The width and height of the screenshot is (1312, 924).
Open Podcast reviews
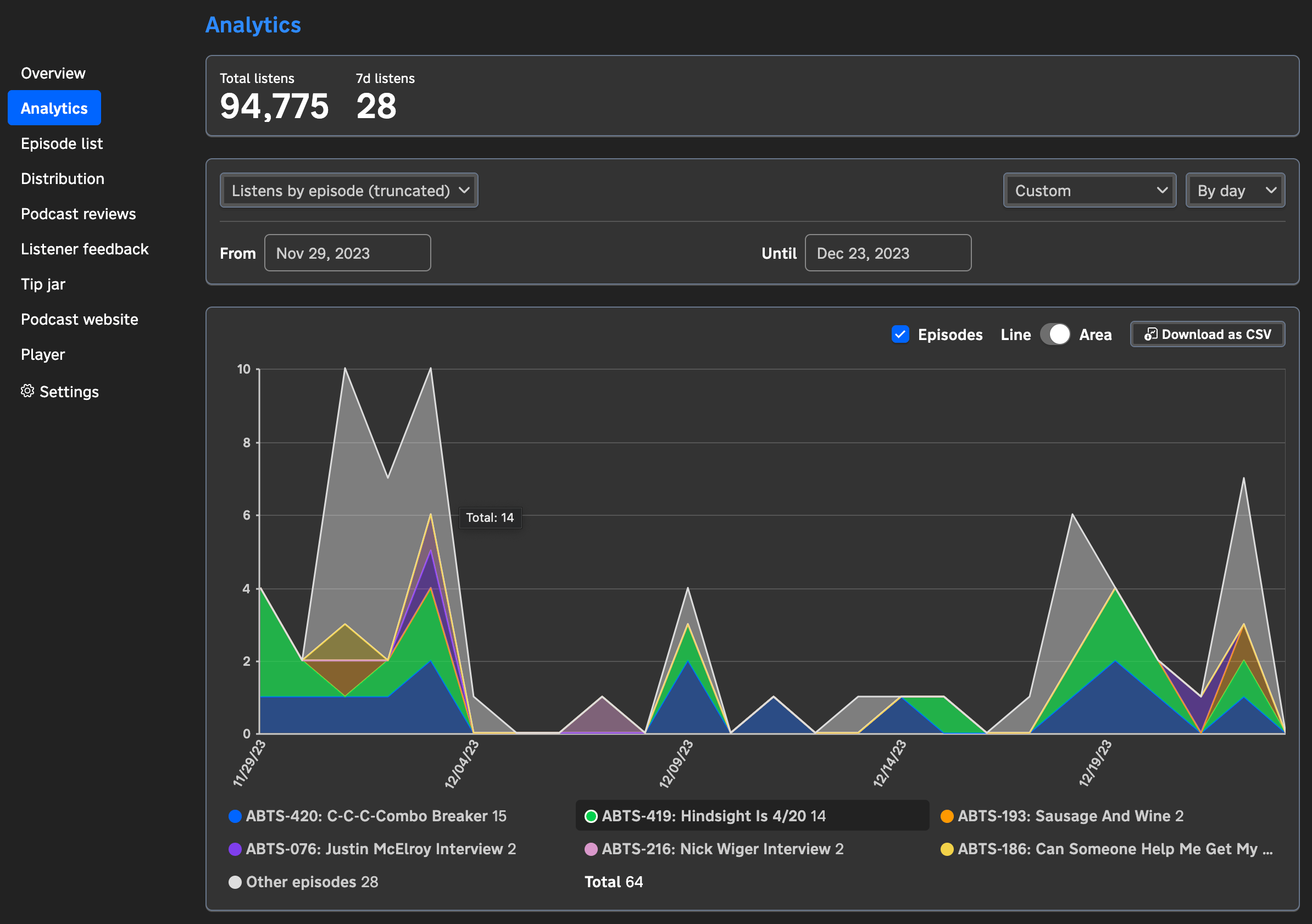coord(77,214)
